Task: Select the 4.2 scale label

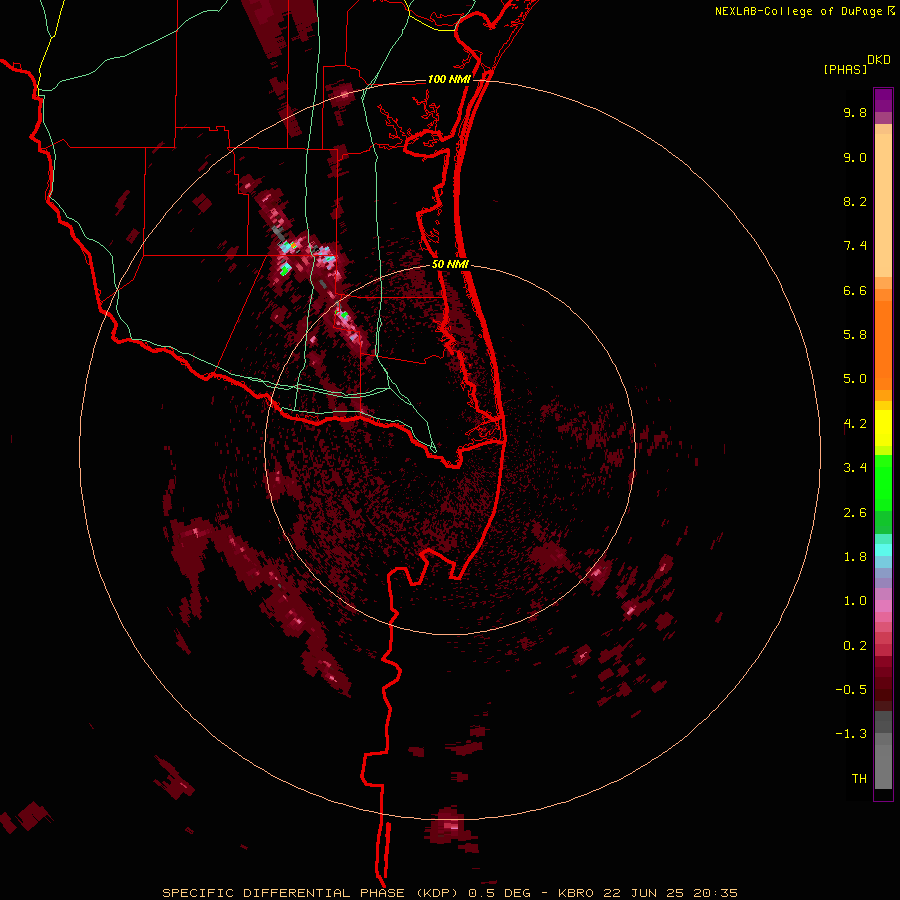Action: pyautogui.click(x=855, y=424)
